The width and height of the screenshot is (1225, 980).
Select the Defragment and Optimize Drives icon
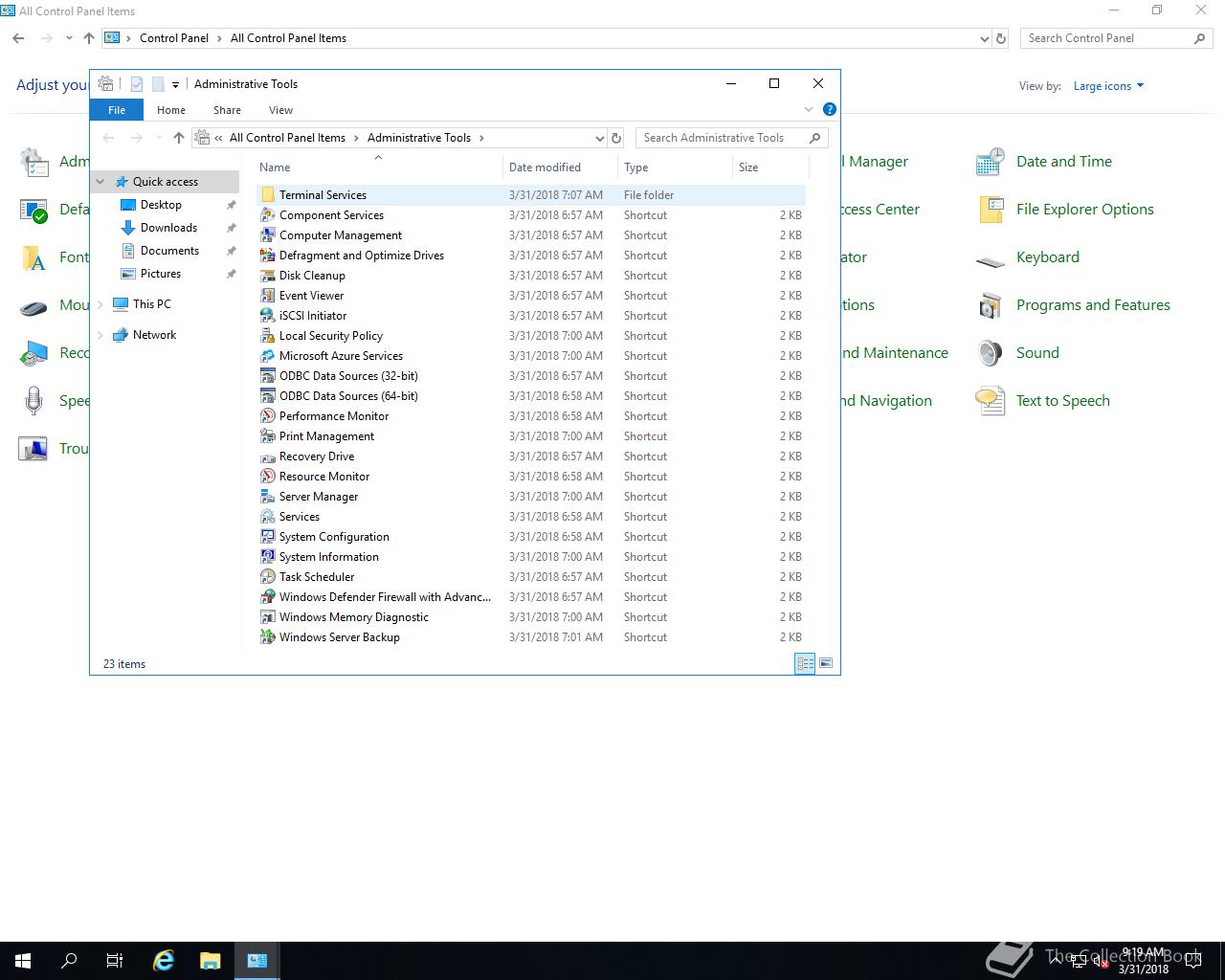[x=268, y=256]
